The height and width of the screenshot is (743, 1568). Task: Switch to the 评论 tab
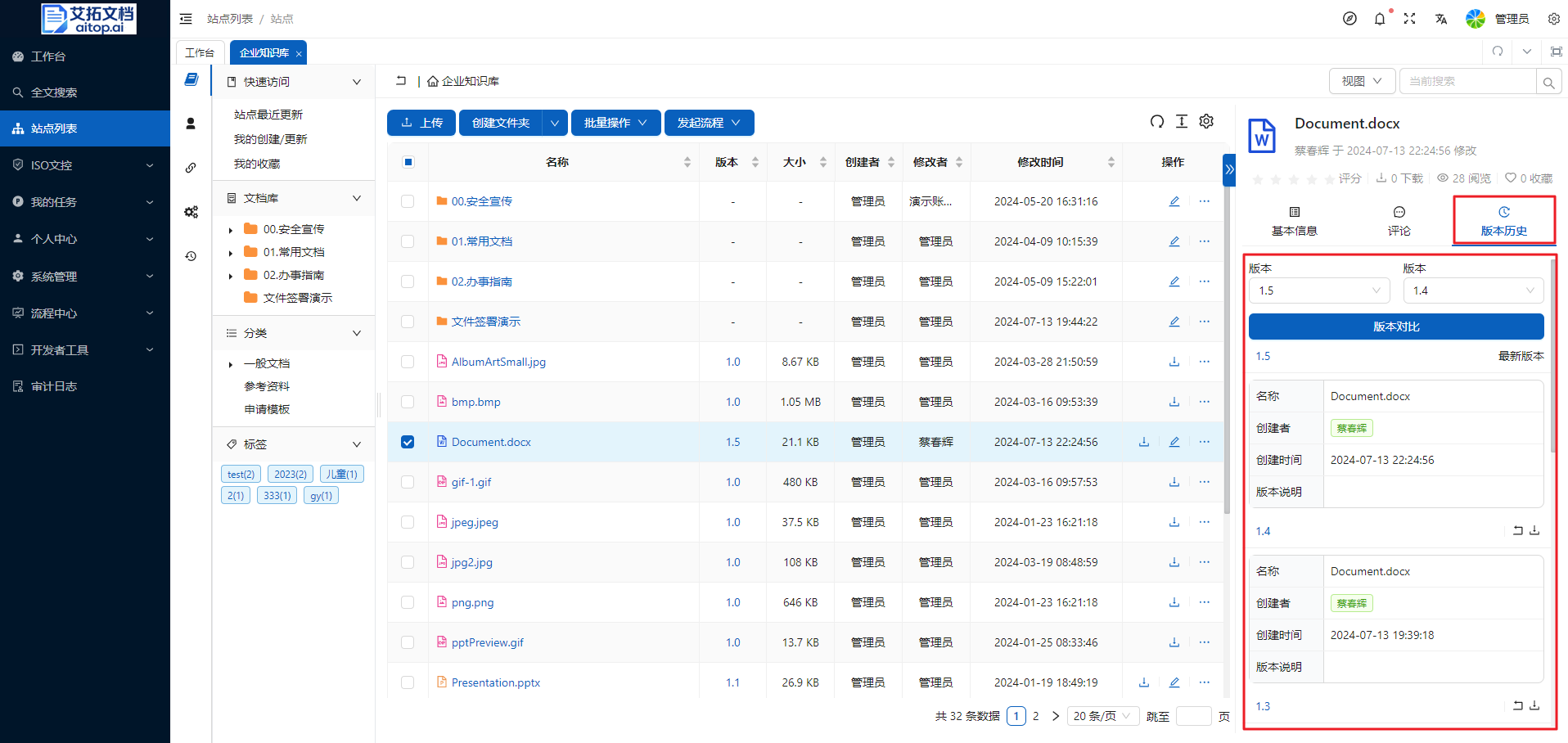(x=1399, y=221)
